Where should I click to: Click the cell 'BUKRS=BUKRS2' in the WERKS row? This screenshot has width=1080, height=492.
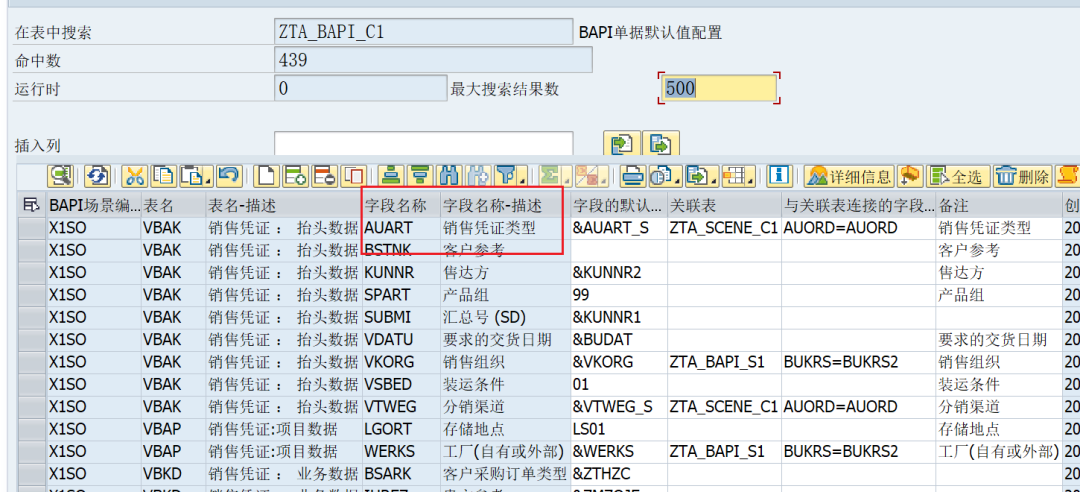click(x=858, y=451)
